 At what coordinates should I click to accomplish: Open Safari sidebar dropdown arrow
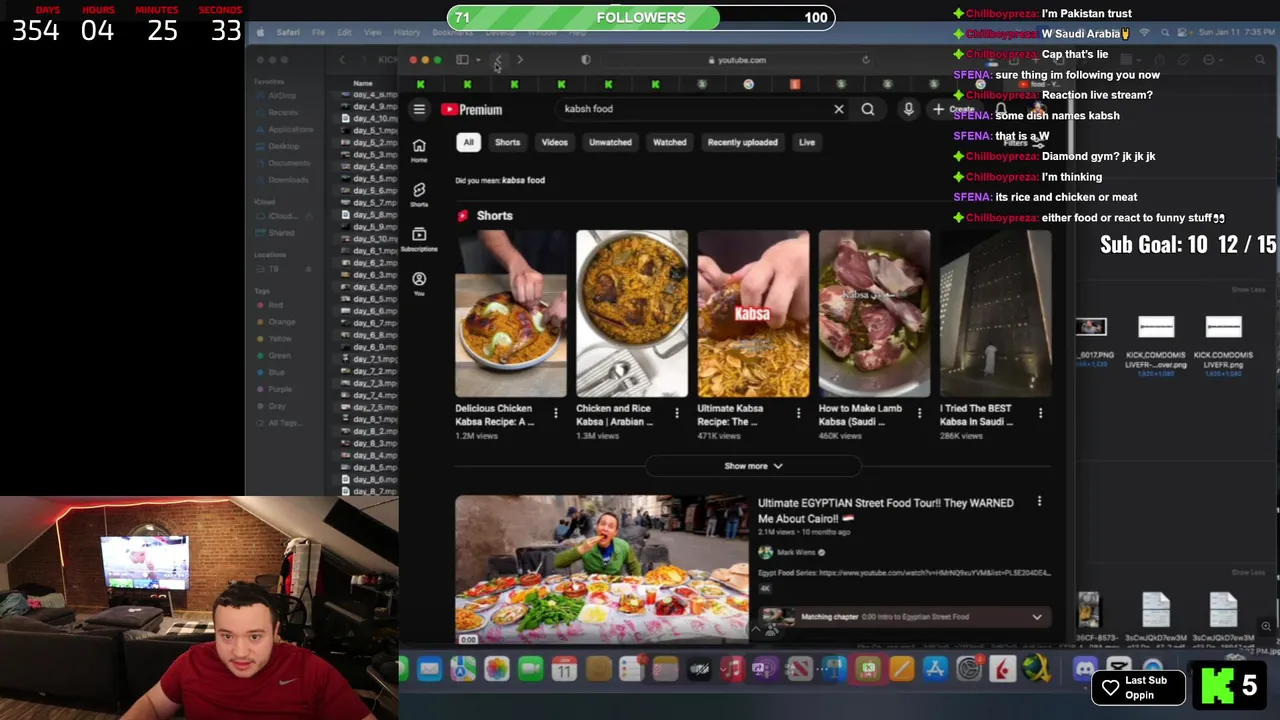[x=478, y=60]
